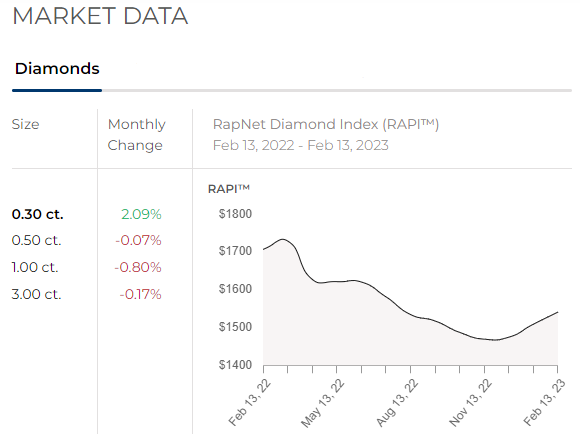Click the Monthly Change column header
Viewport: 580px width, 434px height.
pyautogui.click(x=136, y=135)
